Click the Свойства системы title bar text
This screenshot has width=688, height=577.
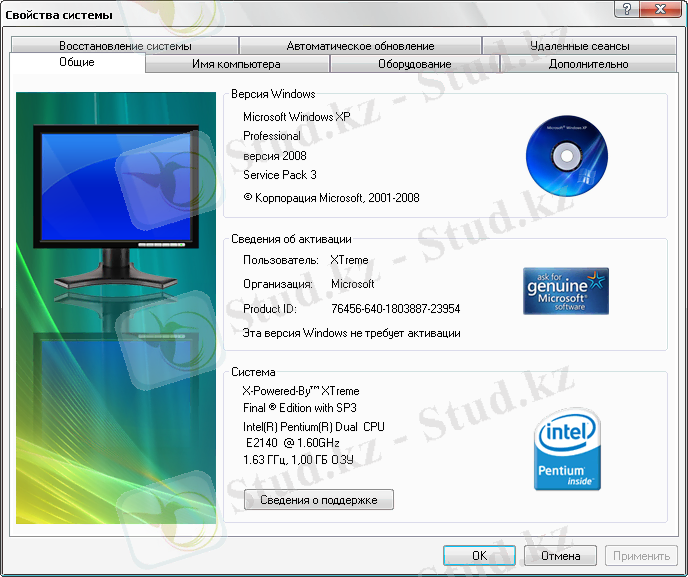click(59, 15)
